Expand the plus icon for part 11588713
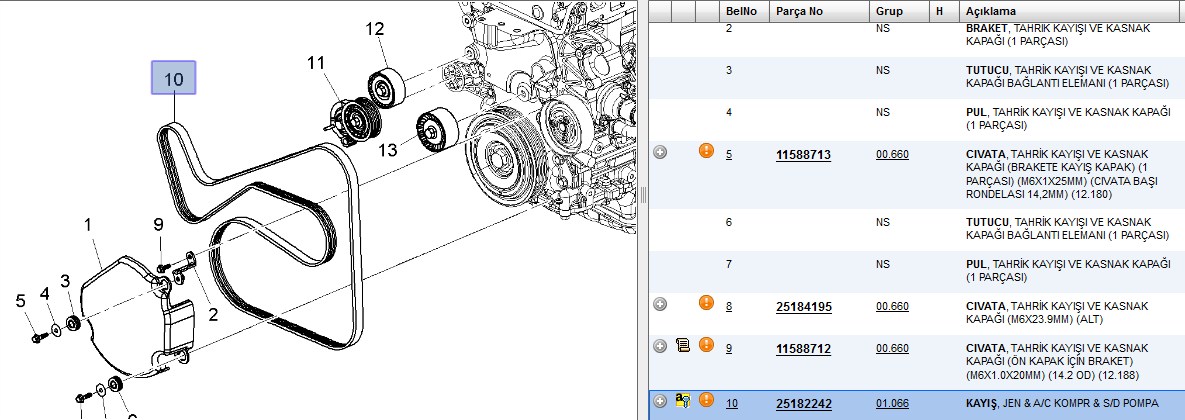Image resolution: width=1185 pixels, height=420 pixels. tap(661, 153)
